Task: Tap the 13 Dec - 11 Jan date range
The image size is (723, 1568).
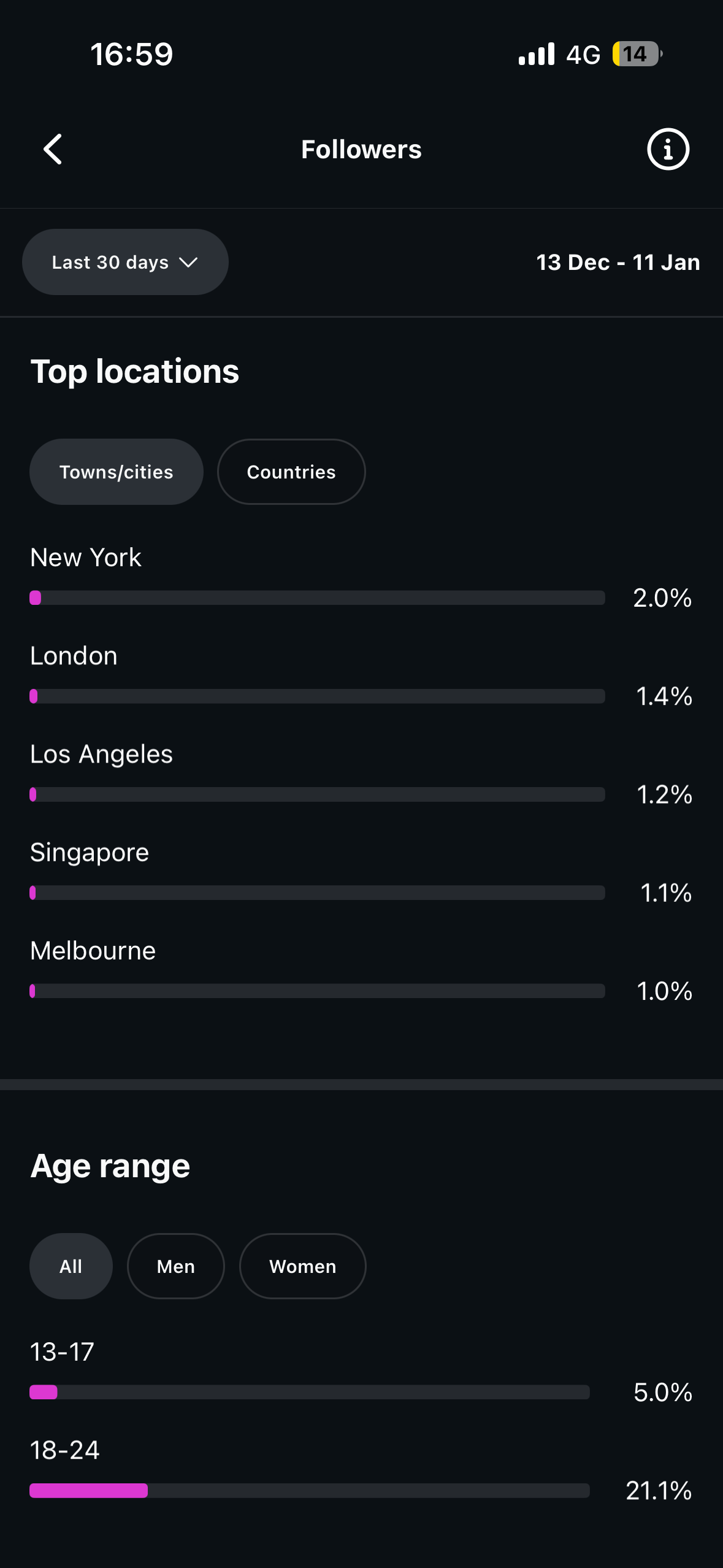Action: pos(618,262)
